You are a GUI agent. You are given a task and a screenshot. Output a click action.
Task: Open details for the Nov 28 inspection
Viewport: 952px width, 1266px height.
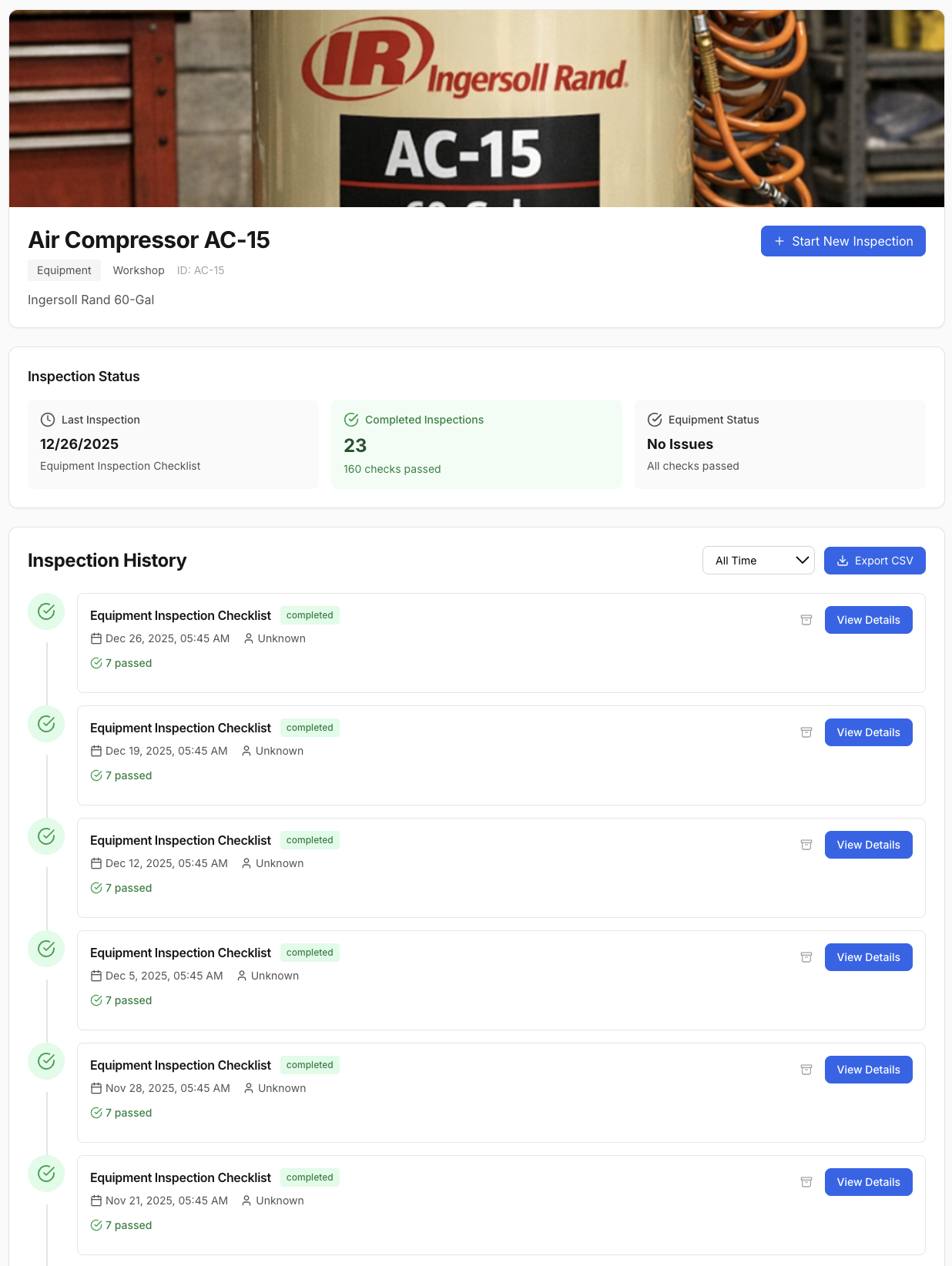868,1070
